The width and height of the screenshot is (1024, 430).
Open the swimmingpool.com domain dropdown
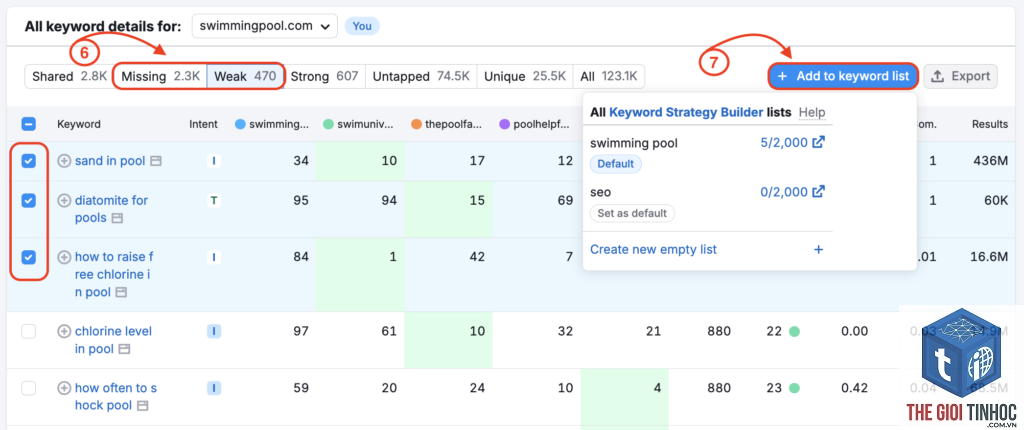point(264,26)
